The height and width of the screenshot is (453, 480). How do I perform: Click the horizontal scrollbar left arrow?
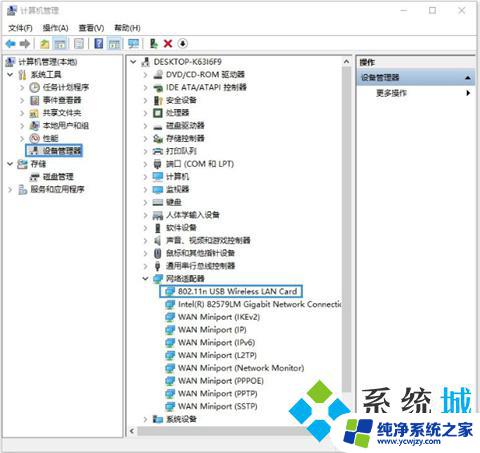click(x=132, y=431)
